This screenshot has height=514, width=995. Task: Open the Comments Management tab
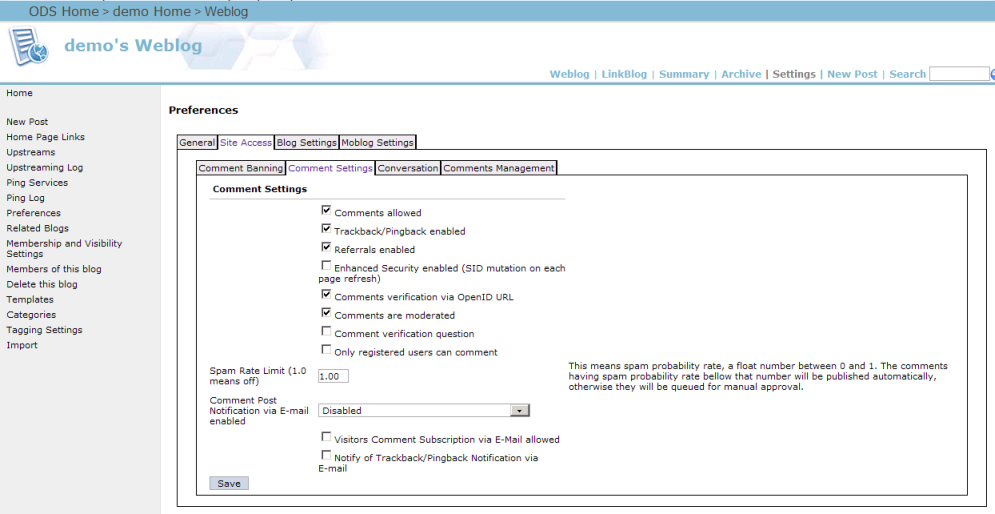pyautogui.click(x=498, y=168)
